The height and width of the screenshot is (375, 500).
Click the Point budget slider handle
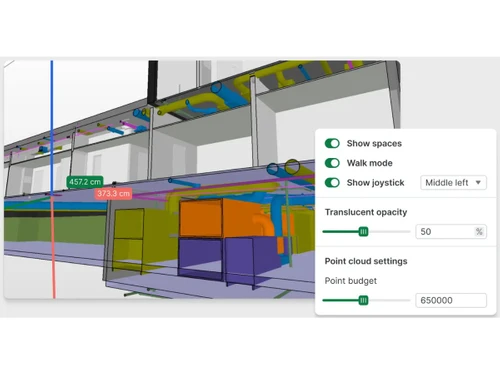(x=363, y=300)
